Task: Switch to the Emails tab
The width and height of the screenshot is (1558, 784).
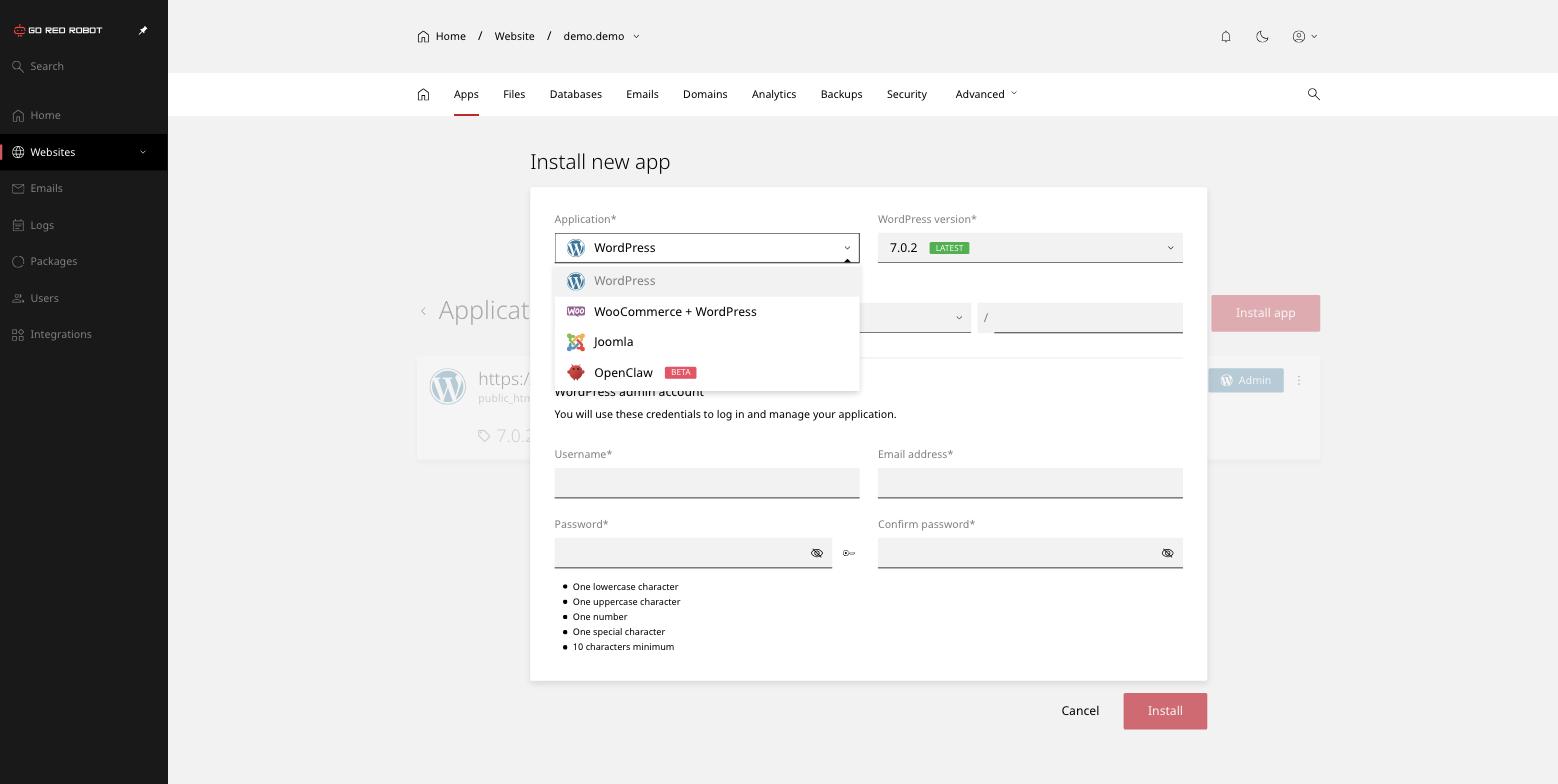Action: (x=642, y=94)
